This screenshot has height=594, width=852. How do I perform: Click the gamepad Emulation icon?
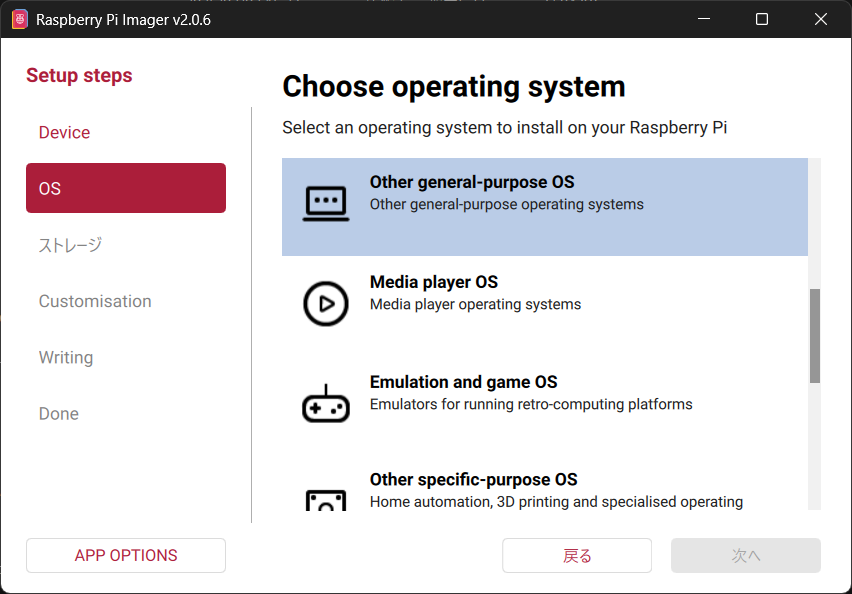coord(325,404)
